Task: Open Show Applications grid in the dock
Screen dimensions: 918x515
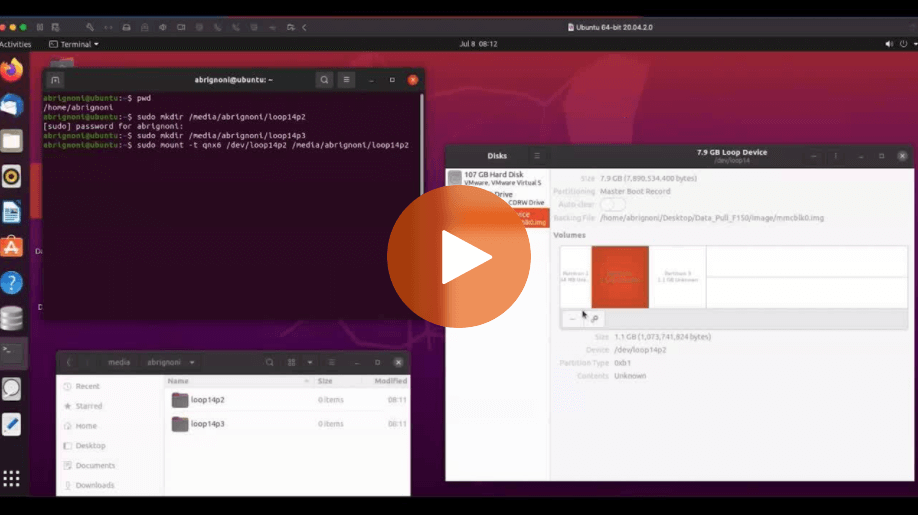Action: coord(12,478)
